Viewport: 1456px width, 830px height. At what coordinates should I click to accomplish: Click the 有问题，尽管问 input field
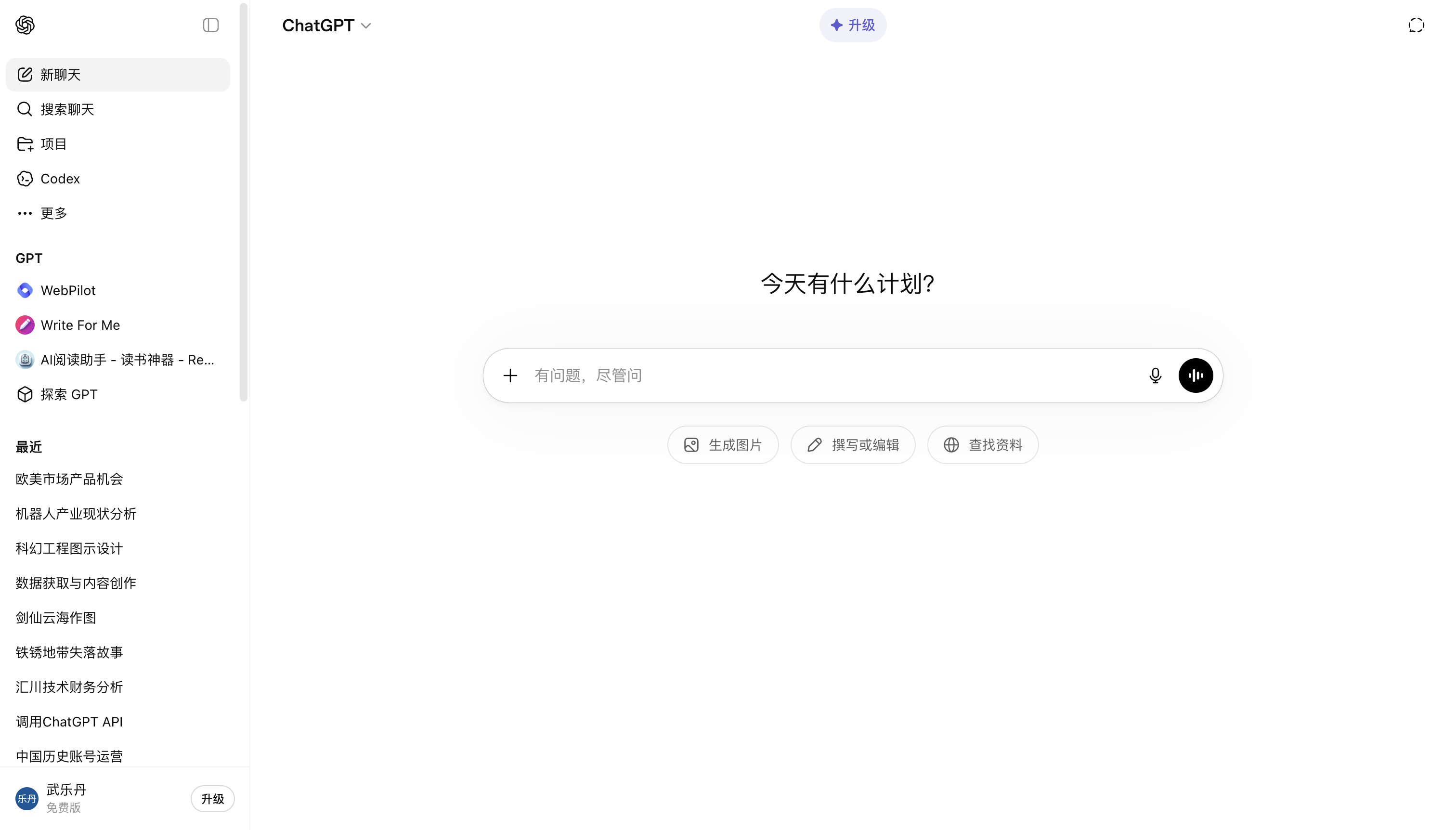tap(832, 376)
